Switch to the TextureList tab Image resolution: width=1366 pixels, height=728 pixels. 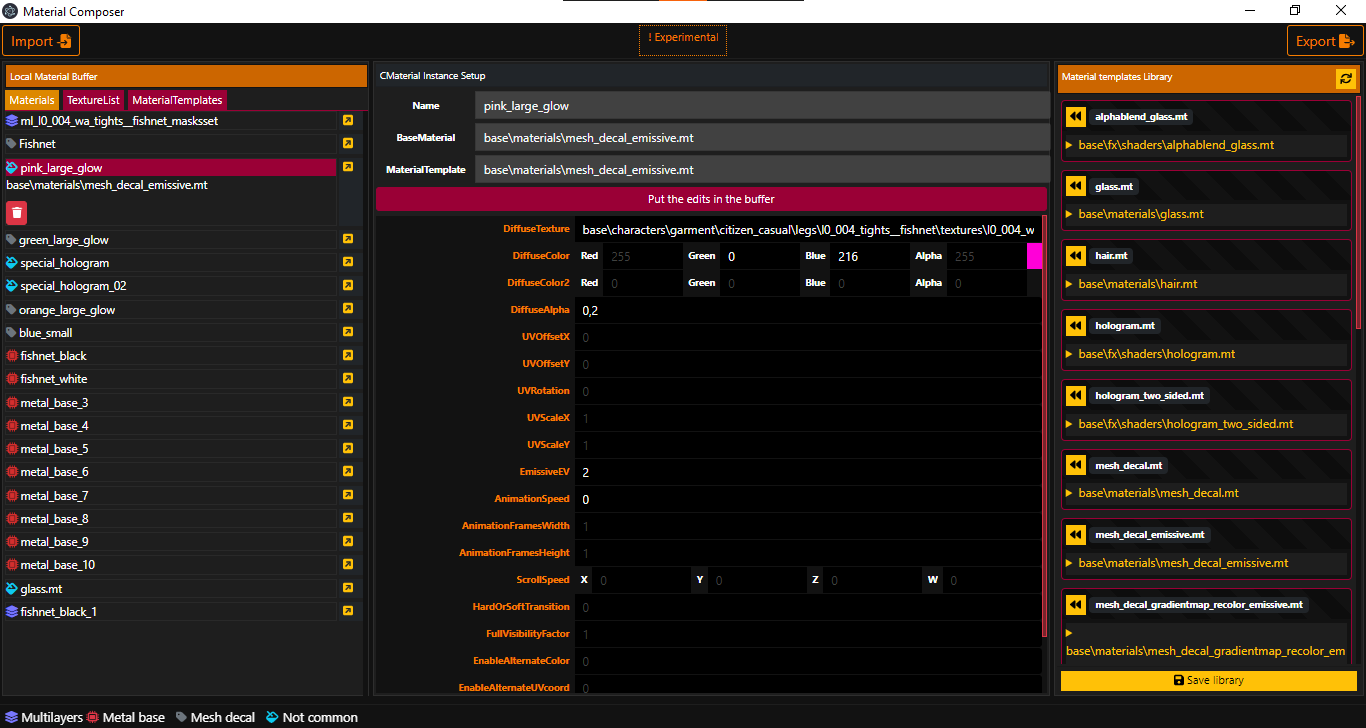[x=93, y=100]
